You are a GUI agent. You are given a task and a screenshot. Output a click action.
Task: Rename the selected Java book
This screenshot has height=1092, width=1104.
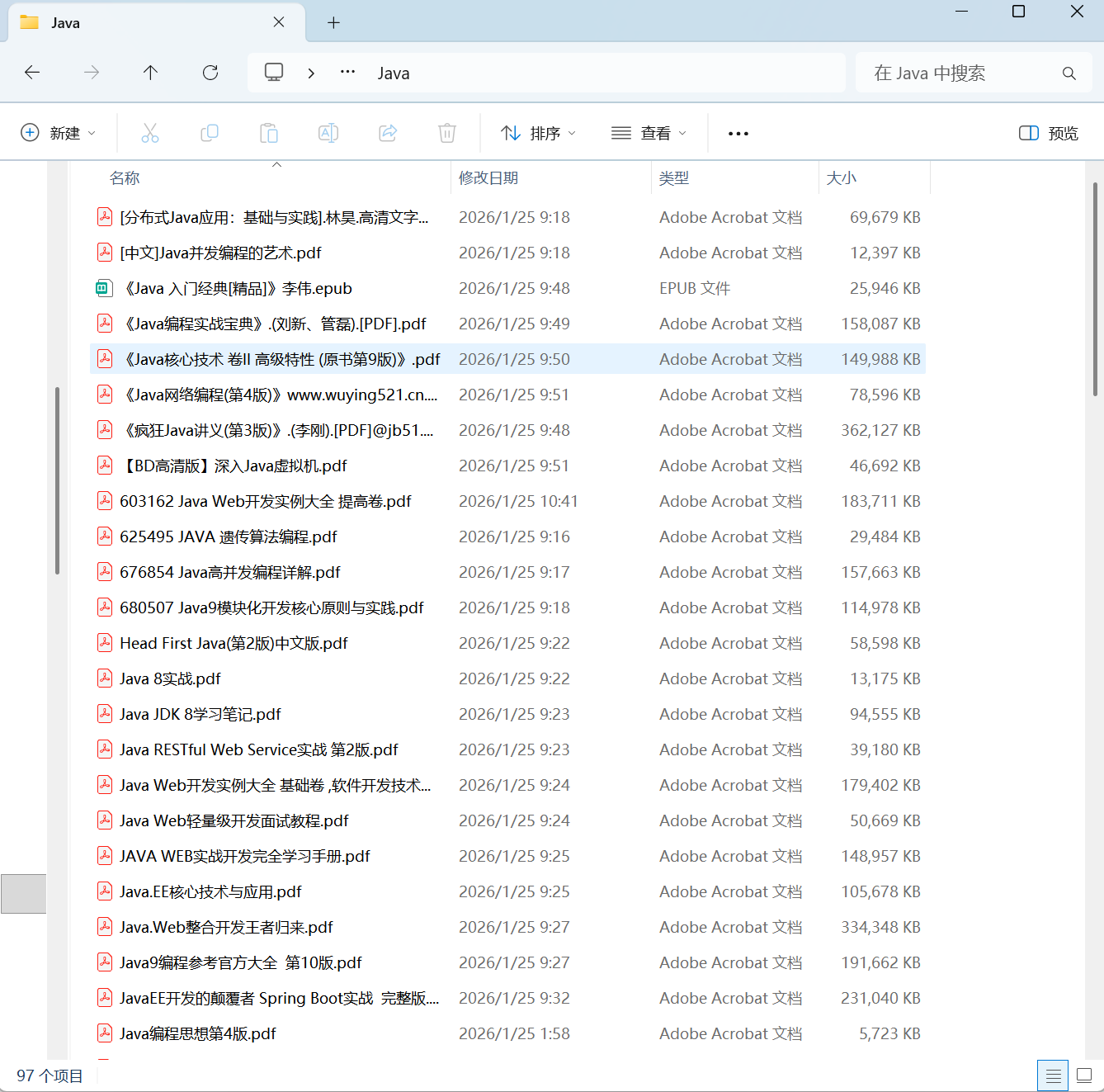[x=328, y=132]
